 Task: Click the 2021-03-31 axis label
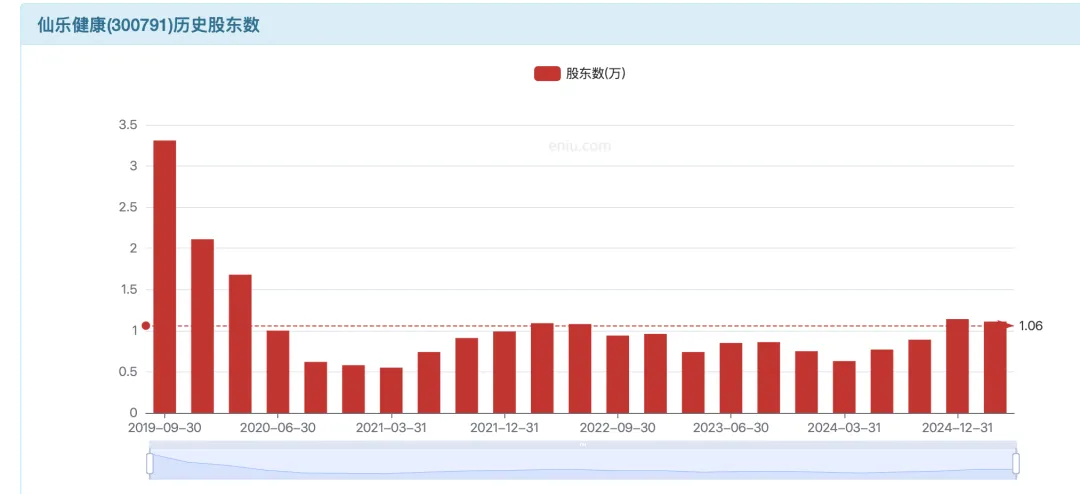point(391,428)
